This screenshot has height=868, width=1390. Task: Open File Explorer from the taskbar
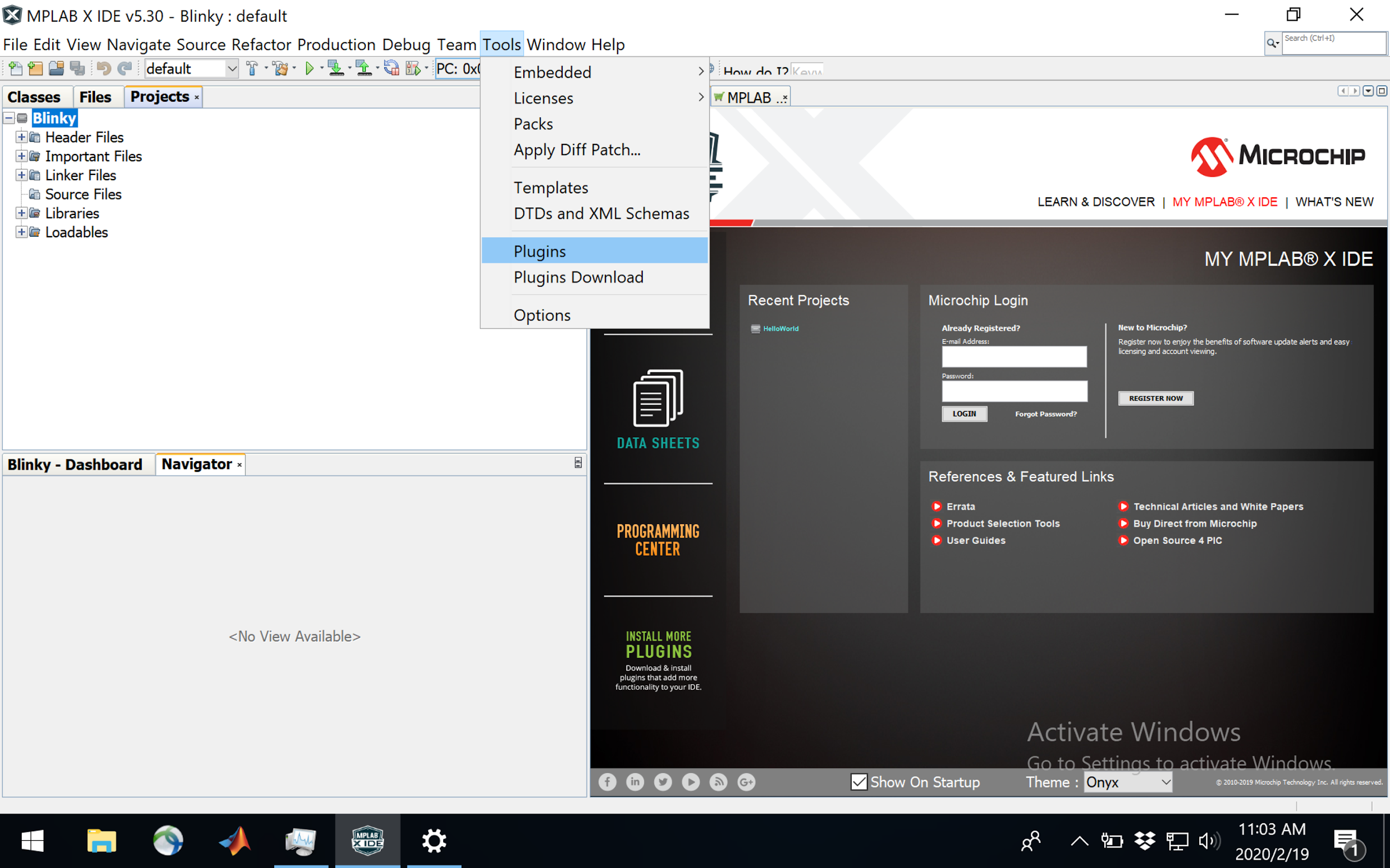point(101,841)
